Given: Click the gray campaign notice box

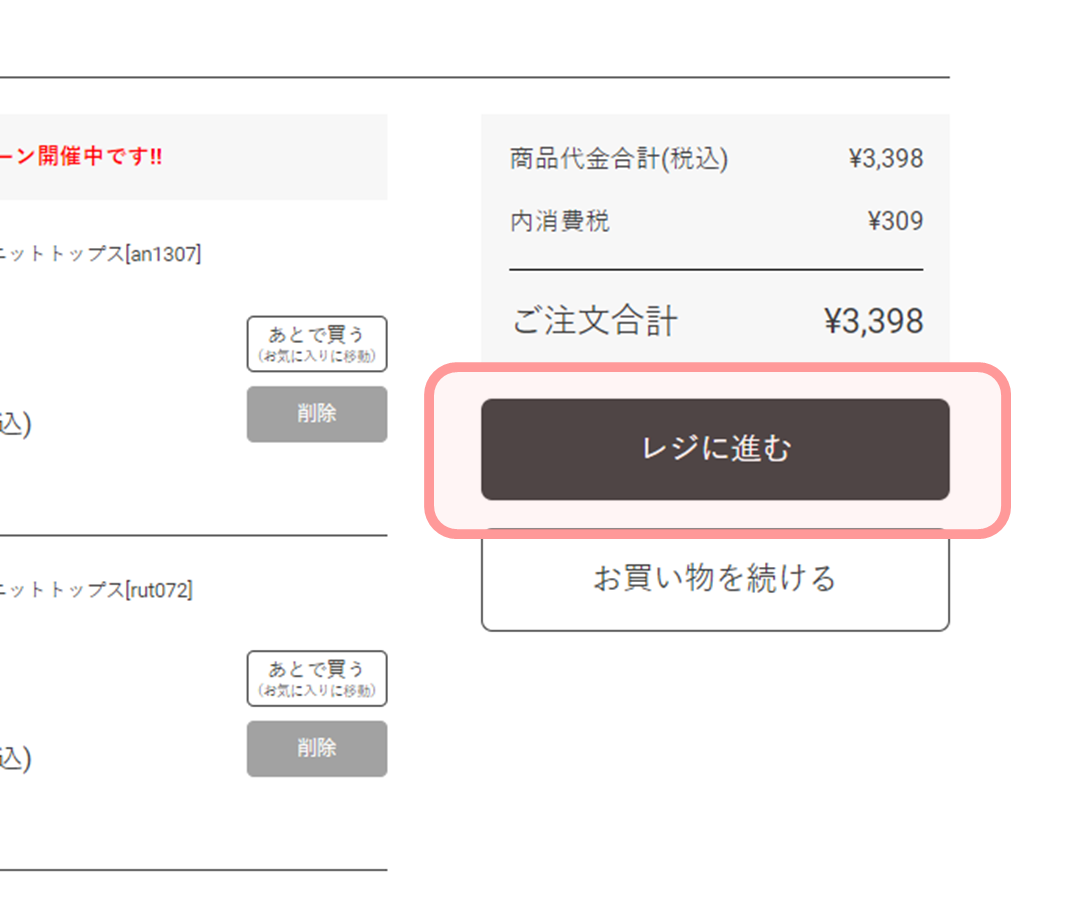Looking at the screenshot, I should click(193, 157).
